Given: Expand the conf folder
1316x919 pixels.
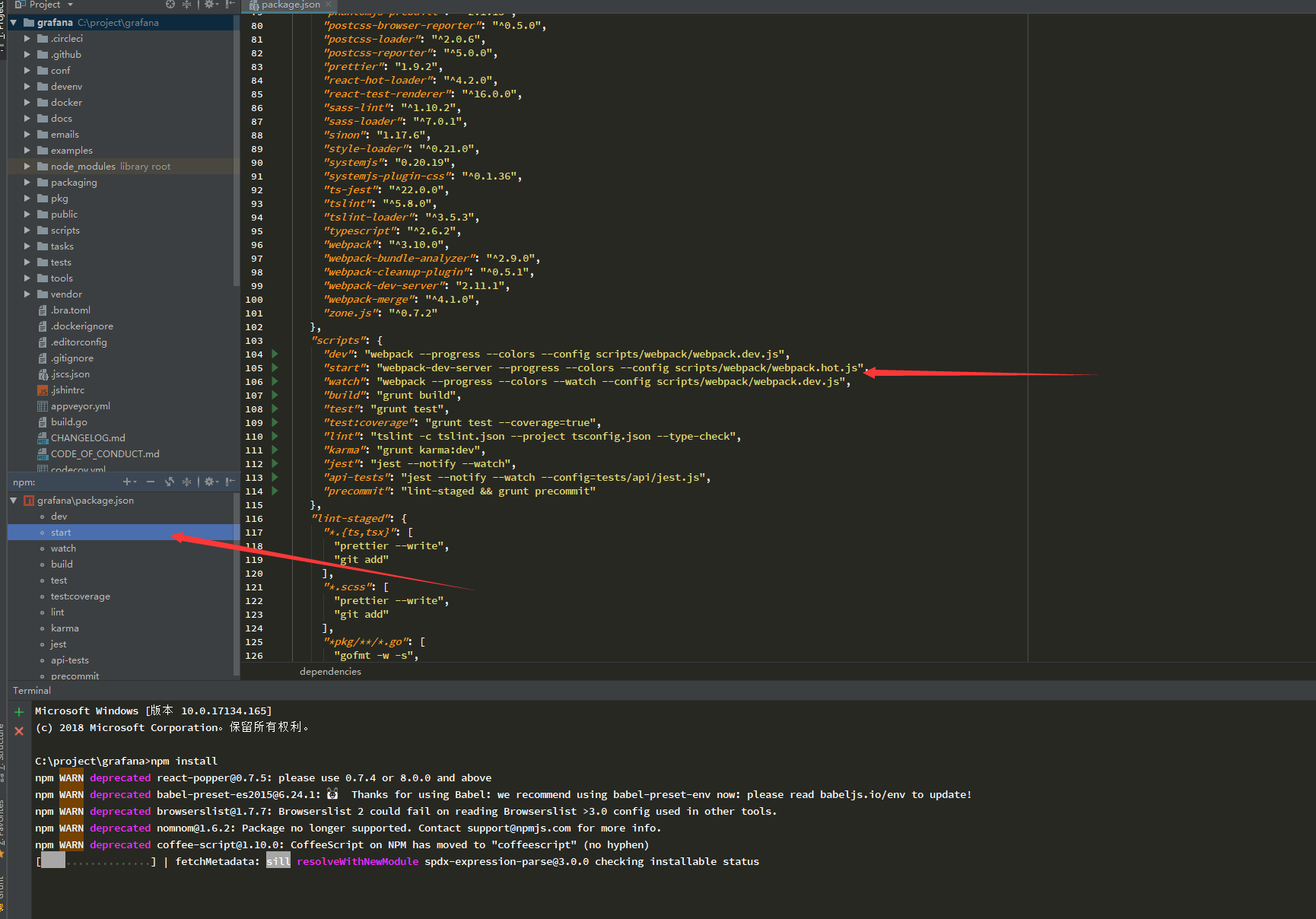Looking at the screenshot, I should [27, 70].
